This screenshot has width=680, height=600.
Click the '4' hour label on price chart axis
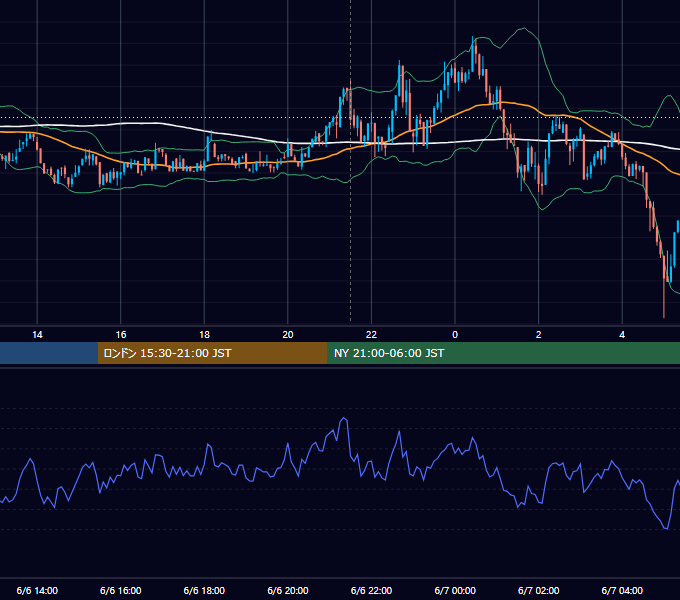point(622,335)
